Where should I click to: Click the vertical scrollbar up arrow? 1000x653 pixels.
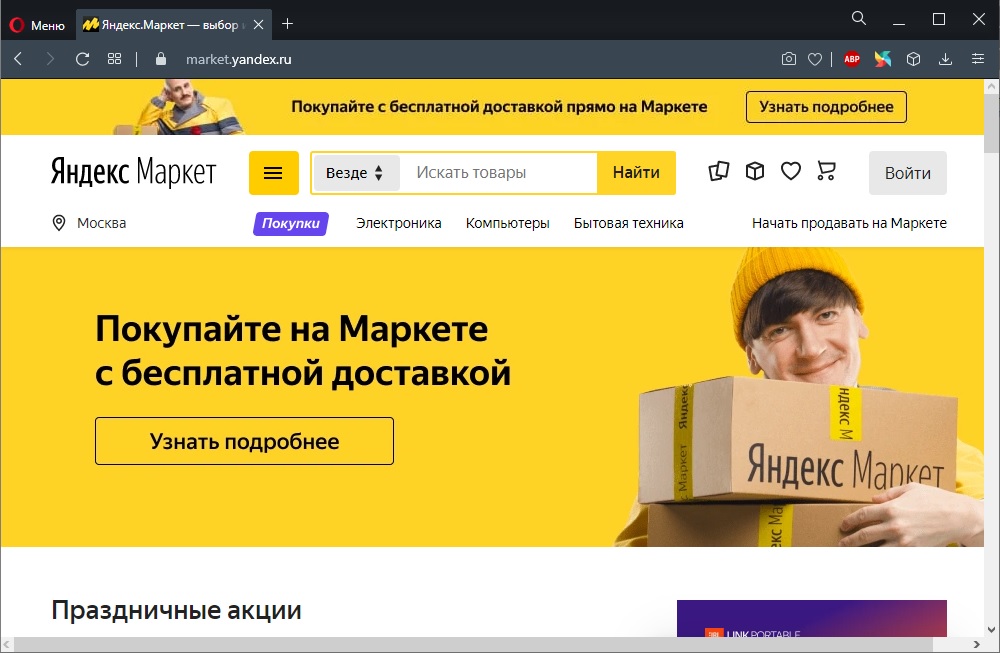[991, 86]
